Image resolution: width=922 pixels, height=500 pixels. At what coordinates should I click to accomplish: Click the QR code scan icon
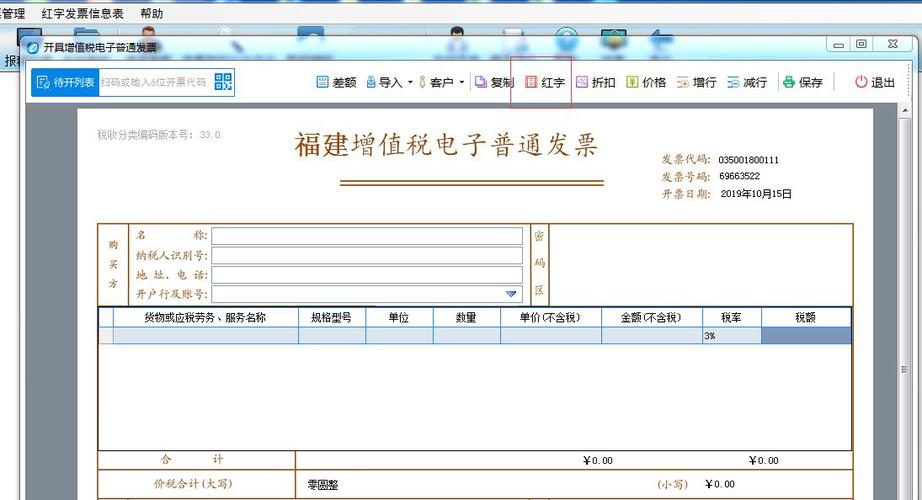click(223, 82)
